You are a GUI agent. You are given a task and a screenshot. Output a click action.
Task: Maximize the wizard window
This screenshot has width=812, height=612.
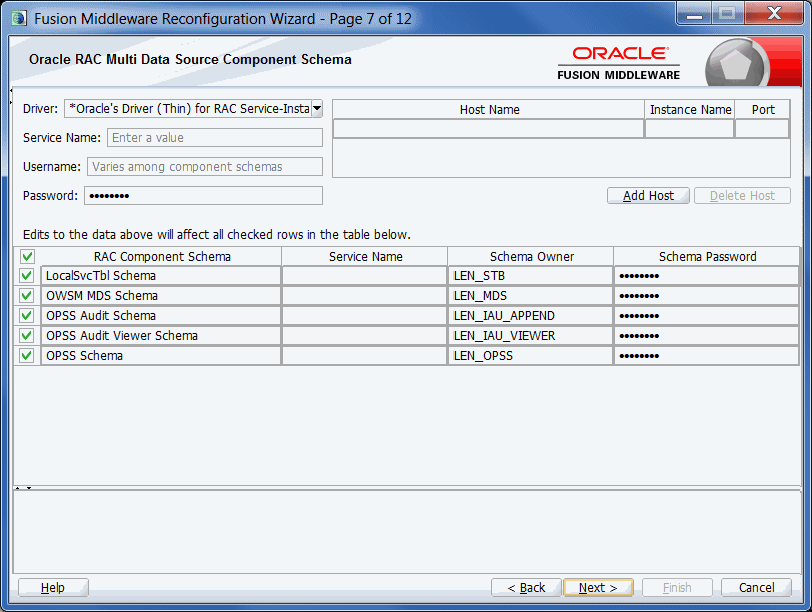(x=727, y=14)
